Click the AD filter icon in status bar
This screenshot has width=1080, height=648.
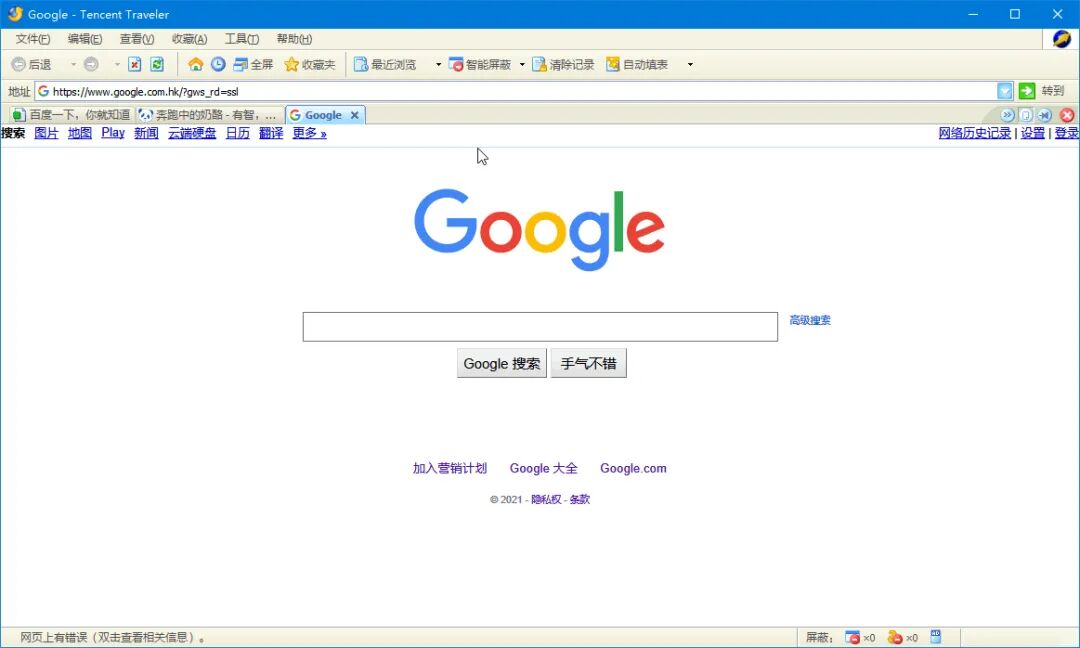(x=935, y=636)
